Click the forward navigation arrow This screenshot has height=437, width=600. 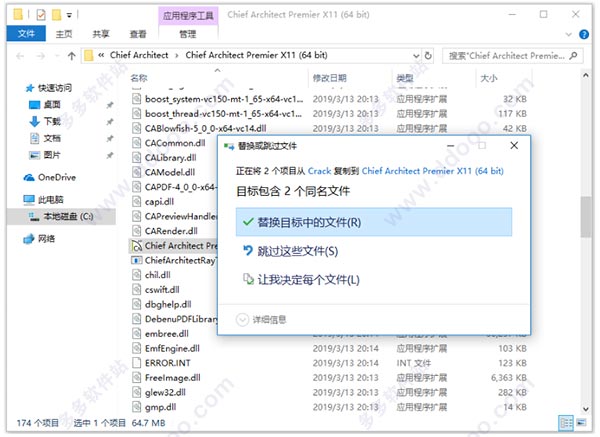pyautogui.click(x=41, y=56)
